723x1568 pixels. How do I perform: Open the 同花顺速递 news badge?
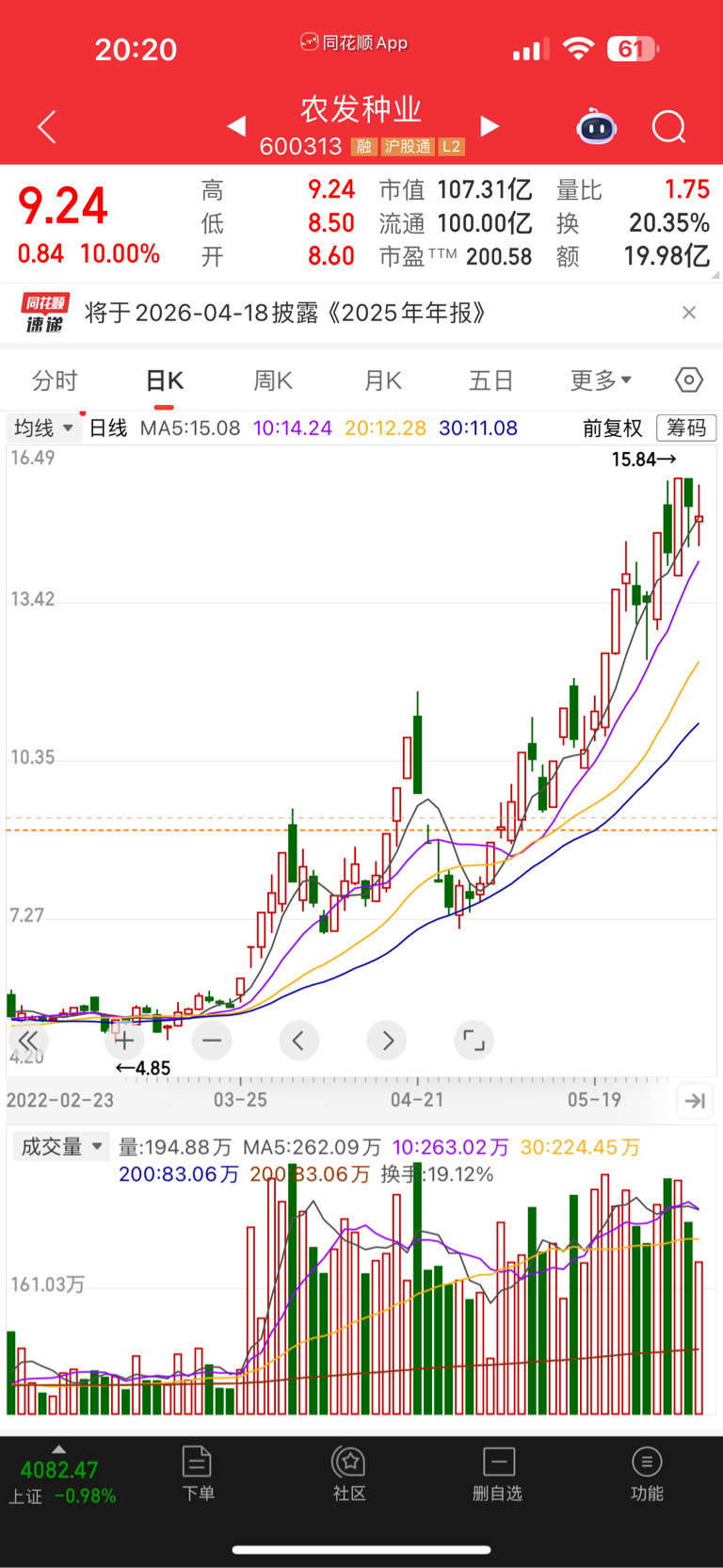pos(45,313)
